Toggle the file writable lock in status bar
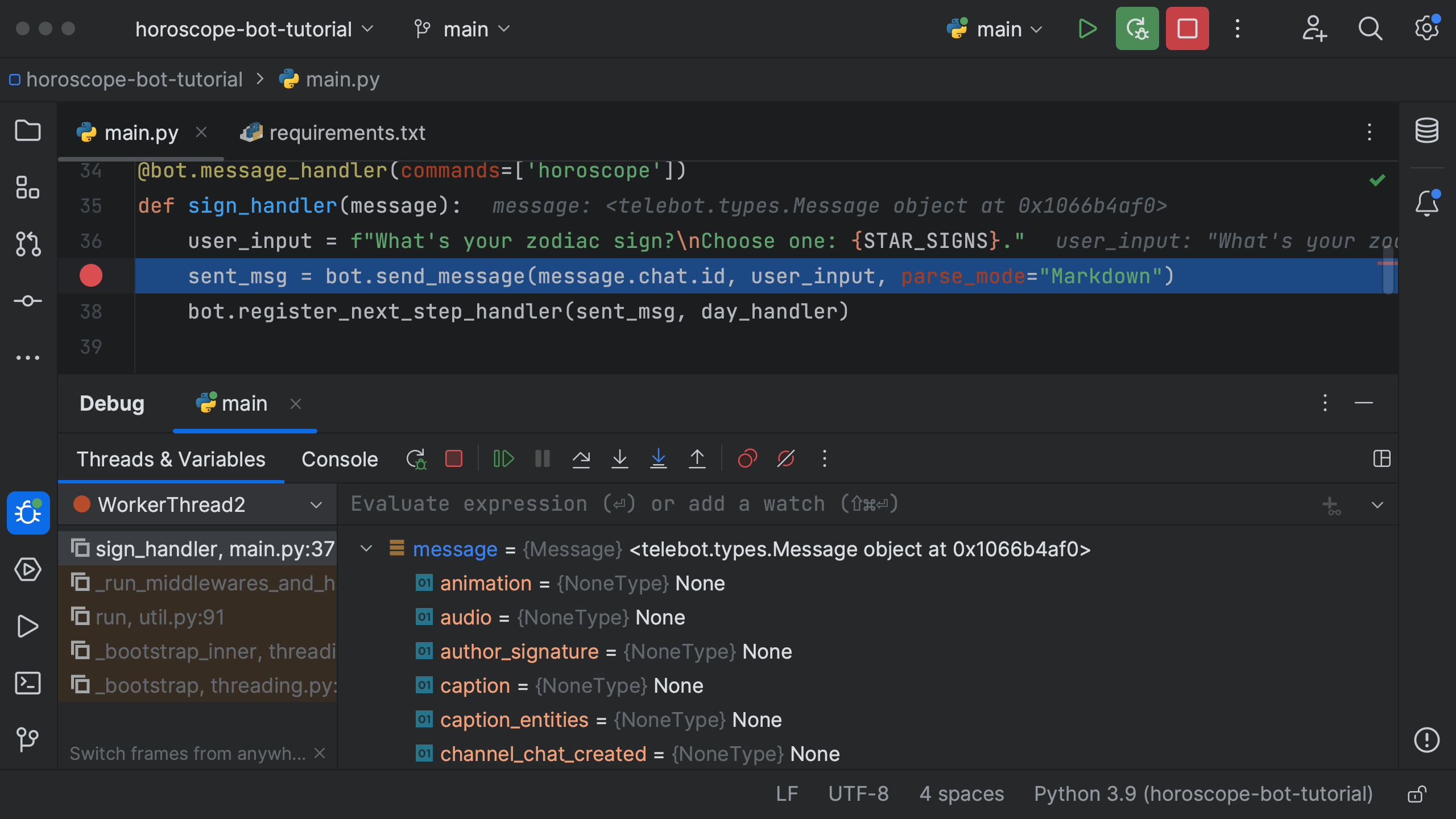 coord(1416,794)
